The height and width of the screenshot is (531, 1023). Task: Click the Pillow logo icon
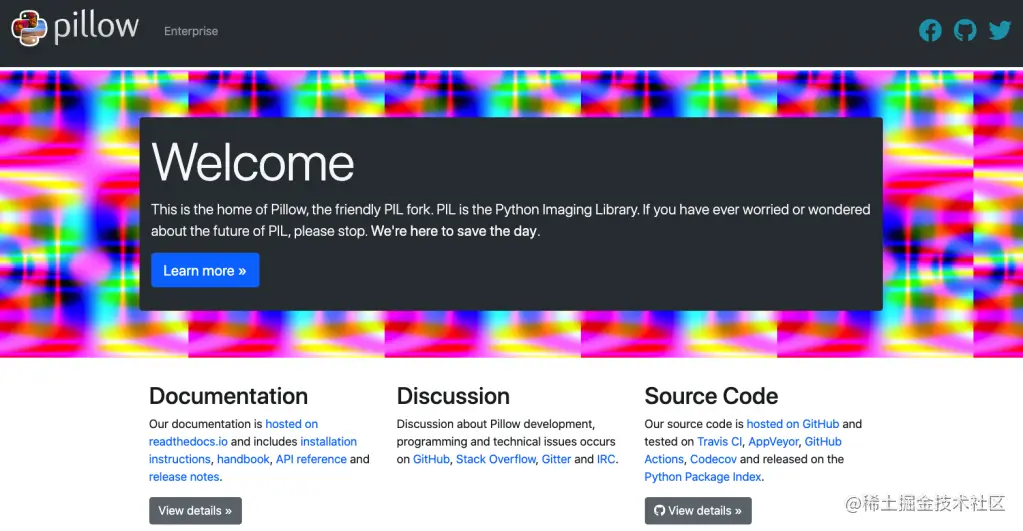tap(30, 28)
